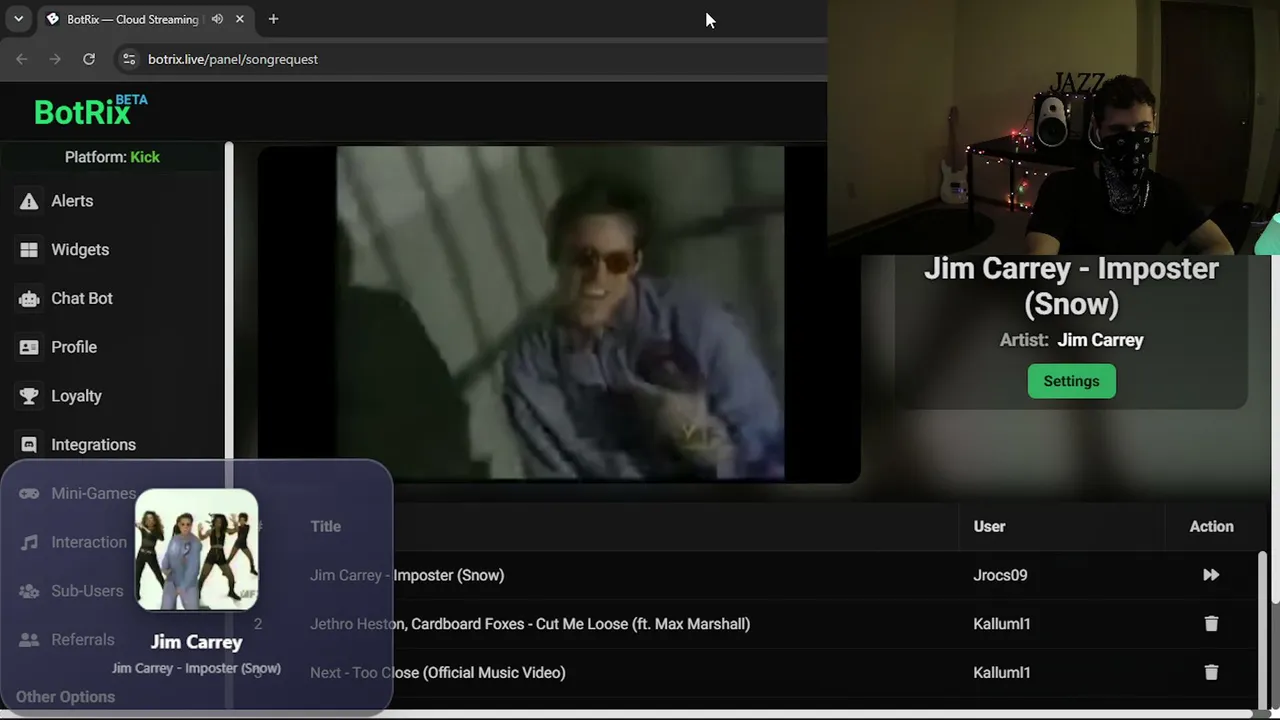Click Kalluml1 on the Too Close row
1280x720 pixels.
(x=1001, y=673)
